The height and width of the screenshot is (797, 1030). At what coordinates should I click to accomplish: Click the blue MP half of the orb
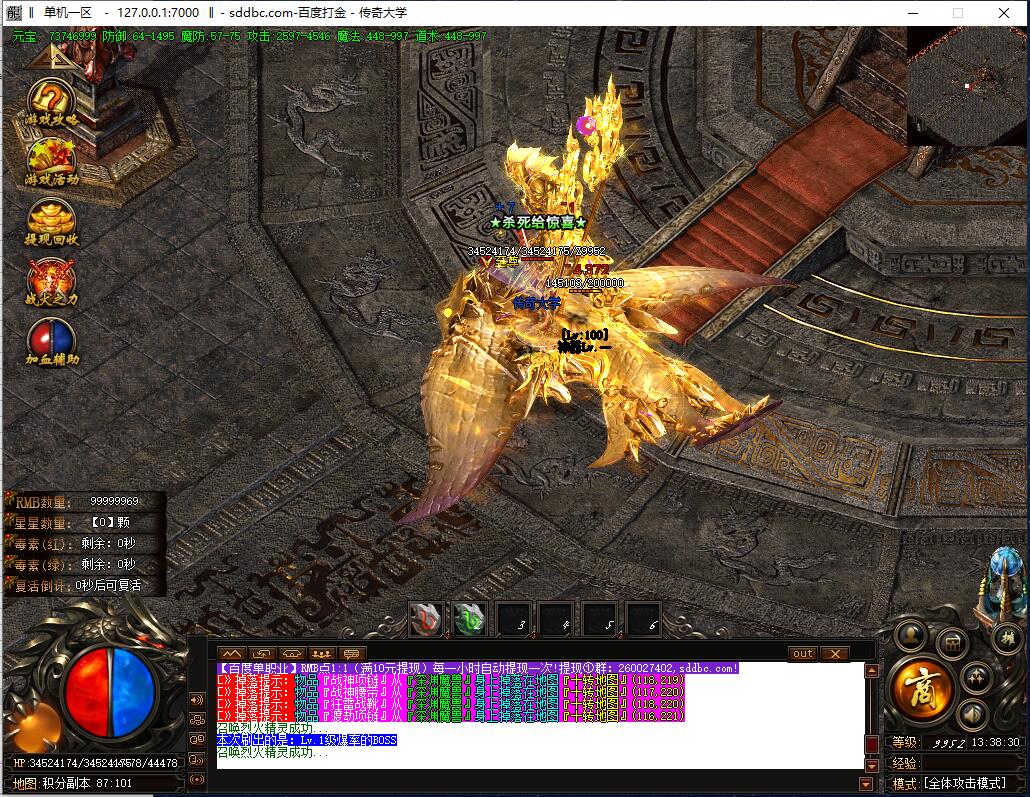point(133,691)
